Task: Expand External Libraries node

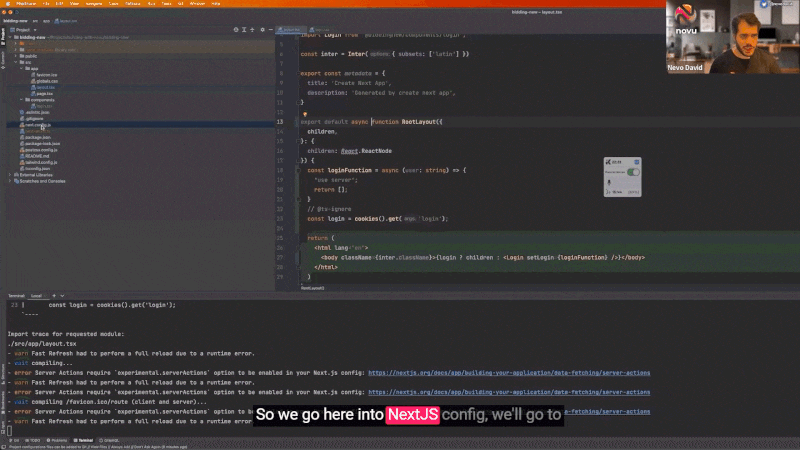Action: click(10, 175)
